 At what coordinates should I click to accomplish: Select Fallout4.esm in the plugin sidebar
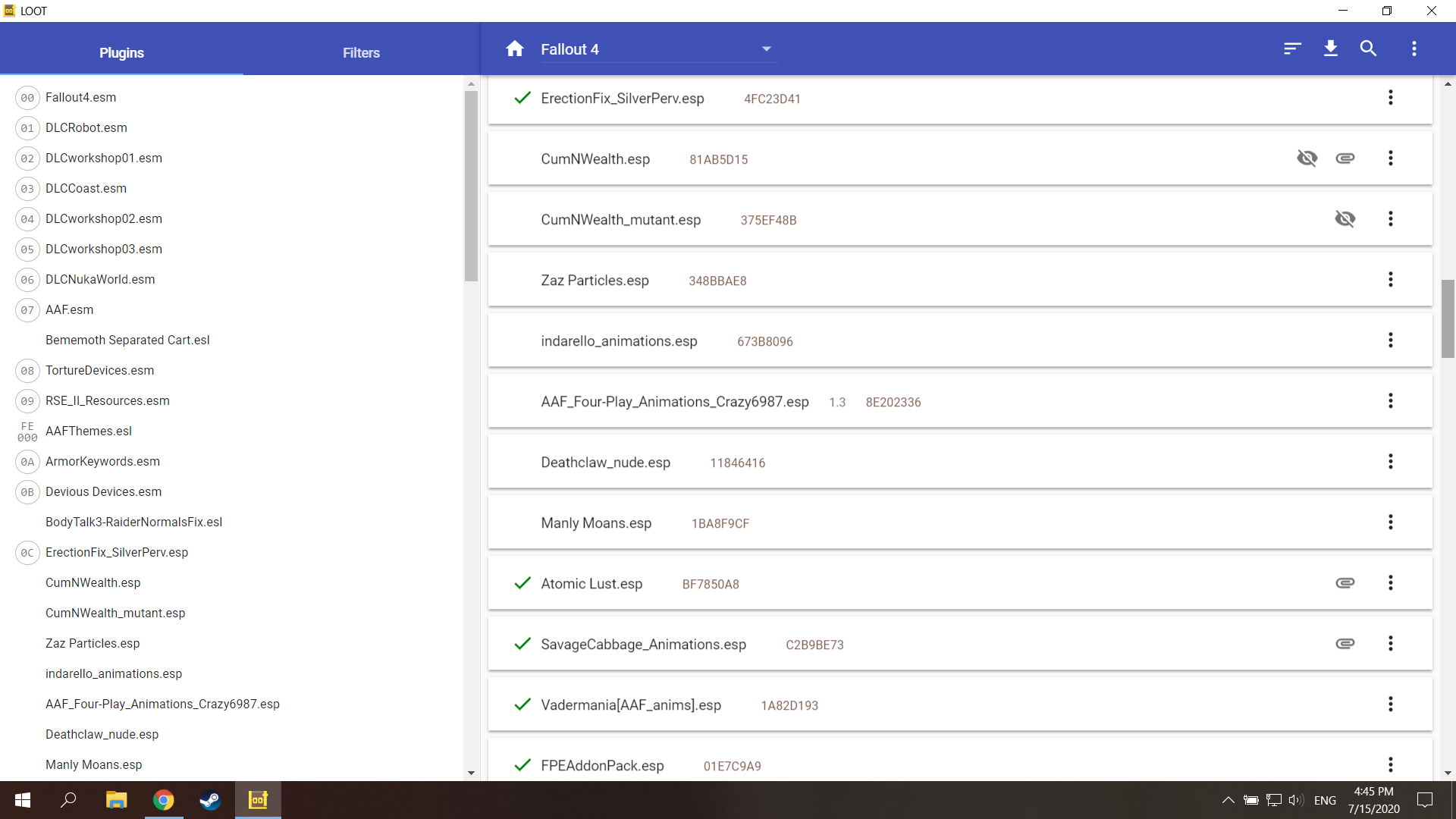[x=80, y=97]
